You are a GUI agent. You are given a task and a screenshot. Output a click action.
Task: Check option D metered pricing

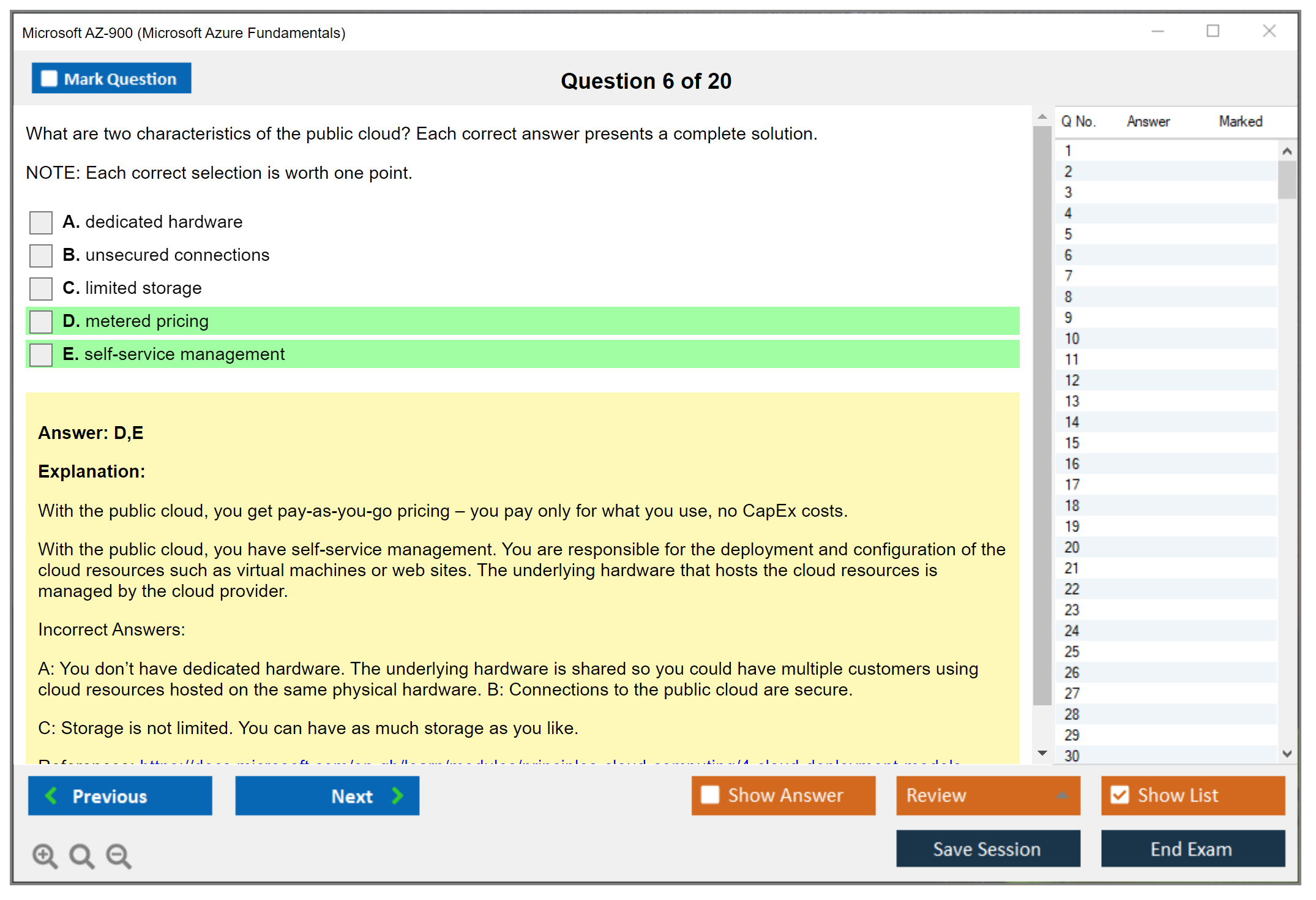(41, 321)
